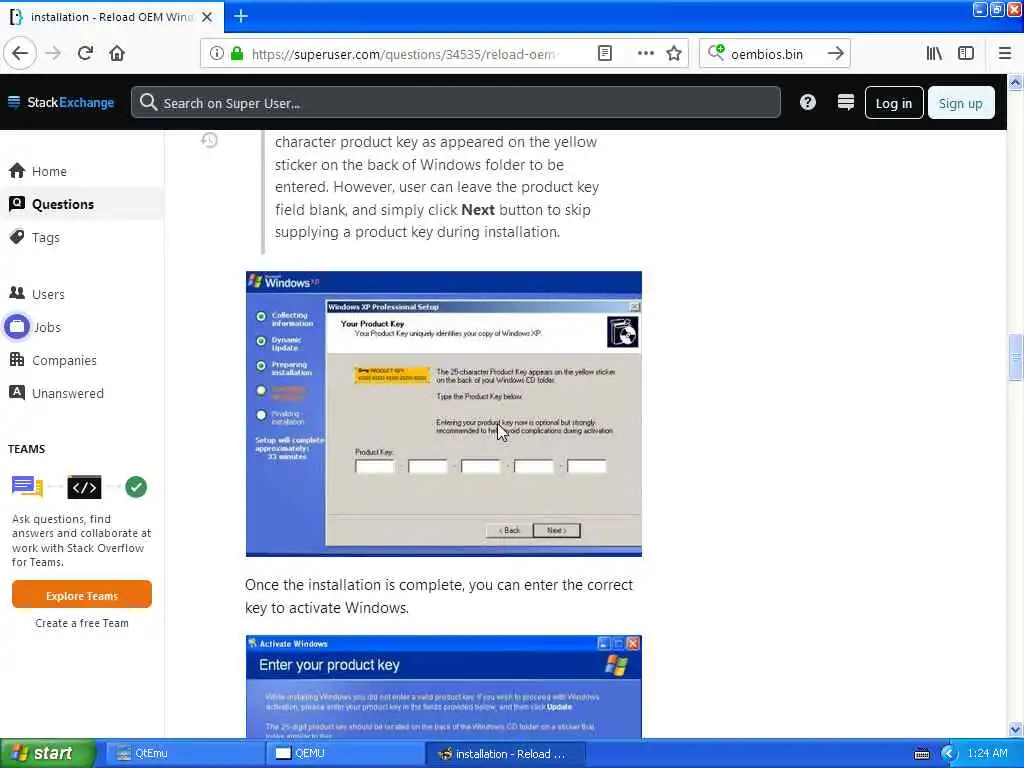
Task: Open the Windows start menu
Action: coord(47,754)
